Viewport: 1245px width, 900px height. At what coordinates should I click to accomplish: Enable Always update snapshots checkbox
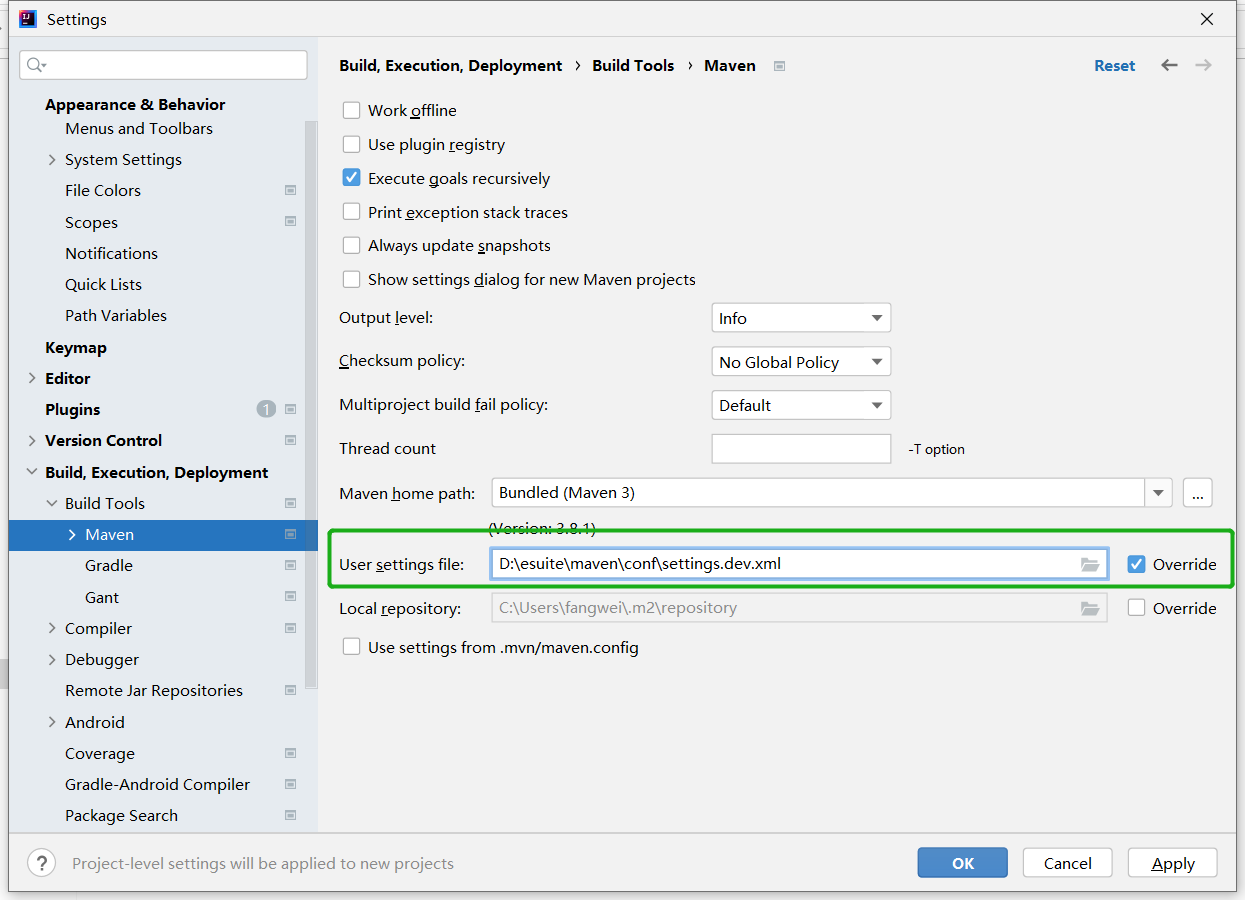click(x=351, y=245)
